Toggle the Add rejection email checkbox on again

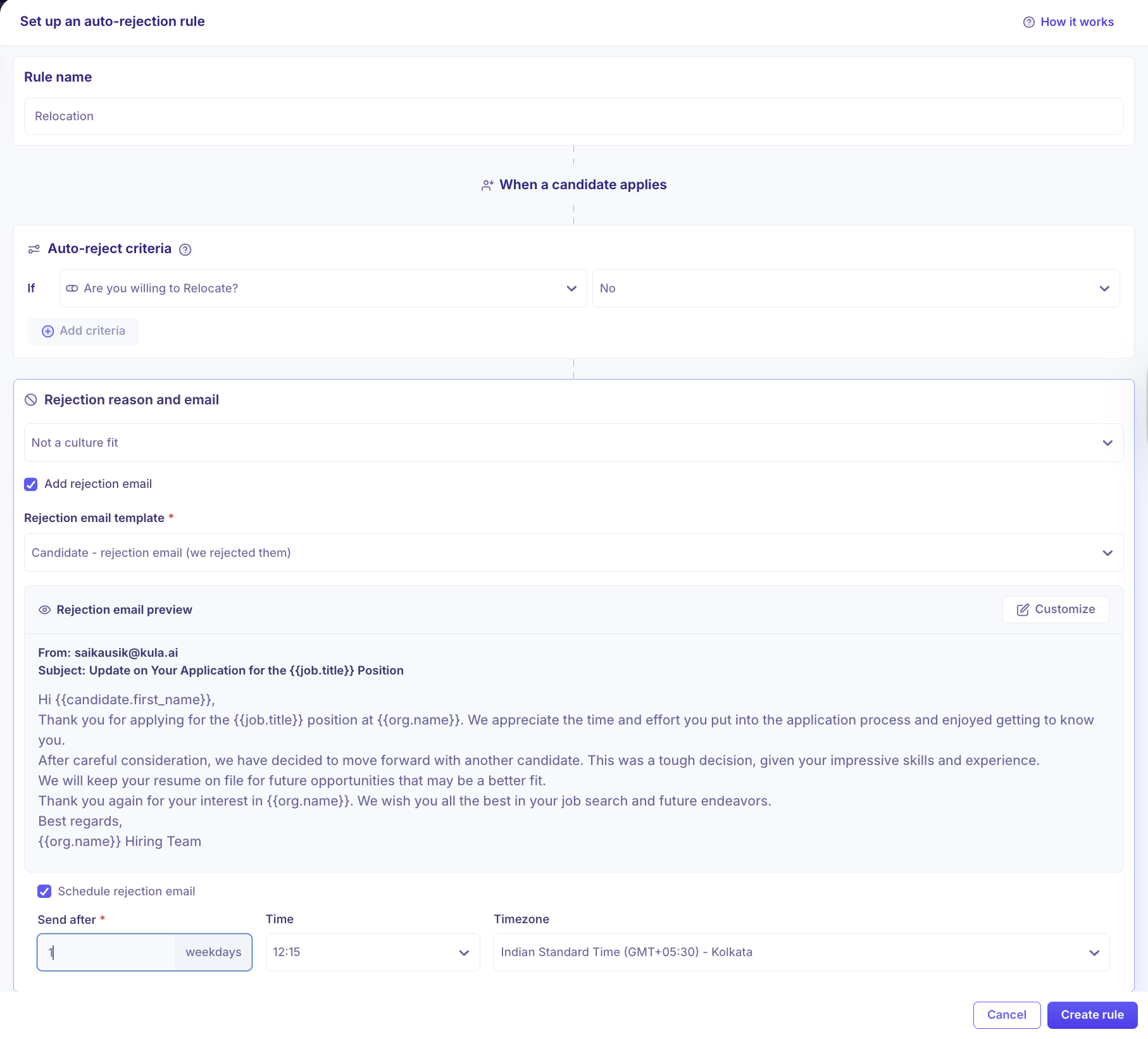tap(30, 484)
